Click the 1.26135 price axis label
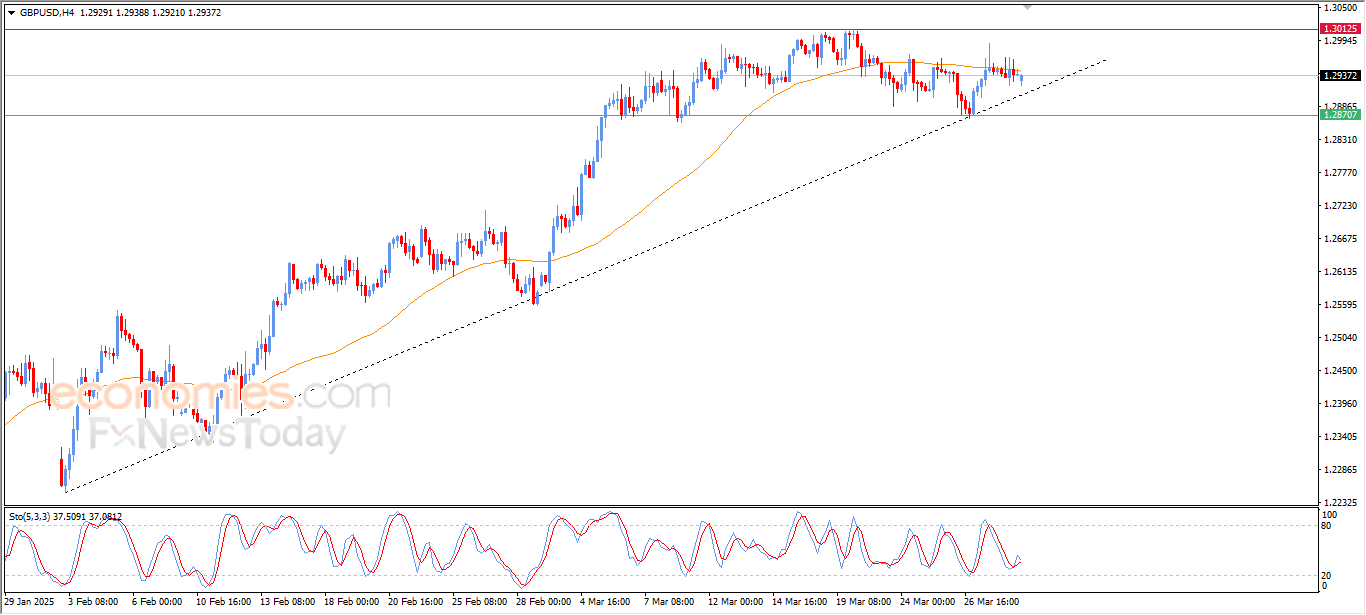 point(1338,272)
